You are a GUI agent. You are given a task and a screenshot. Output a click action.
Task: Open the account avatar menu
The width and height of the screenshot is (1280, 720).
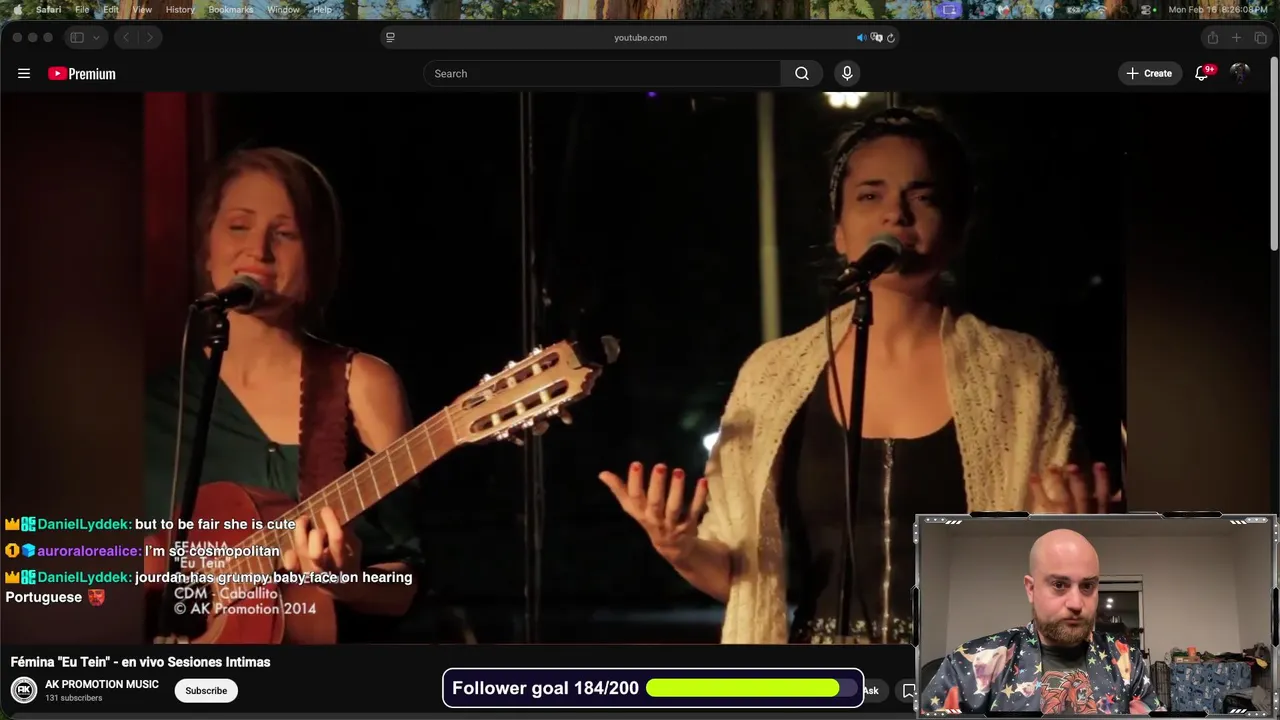click(x=1240, y=73)
